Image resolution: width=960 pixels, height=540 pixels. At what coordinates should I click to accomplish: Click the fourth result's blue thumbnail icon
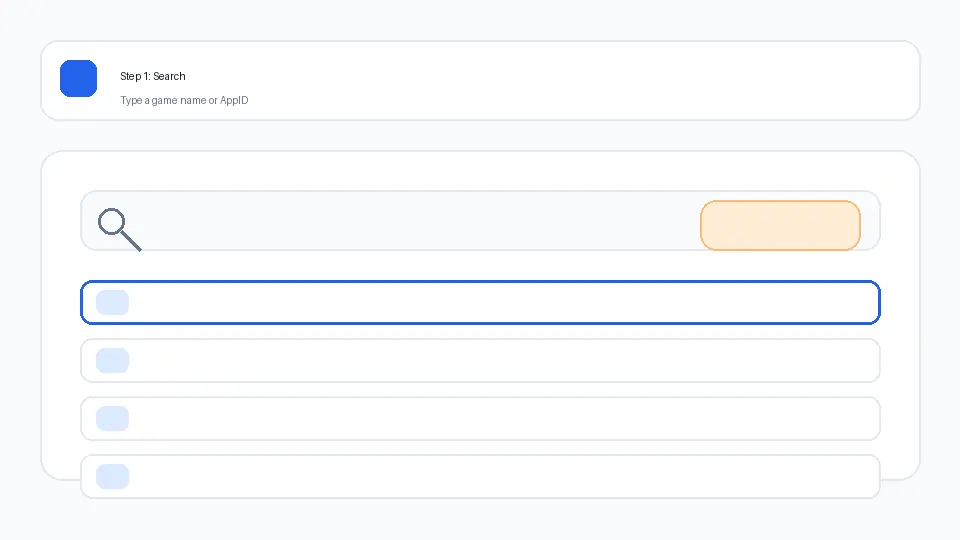112,476
